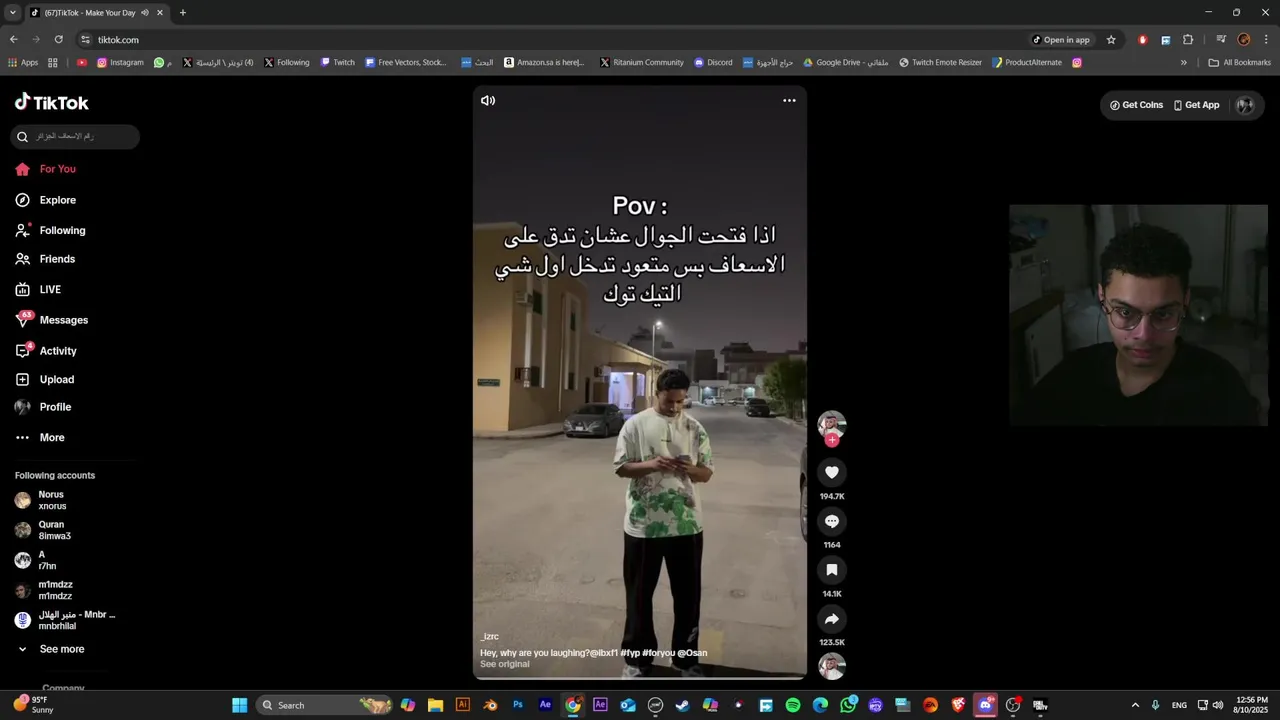
Task: Open the Chrome extensions puzzle icon
Action: pos(1188,40)
